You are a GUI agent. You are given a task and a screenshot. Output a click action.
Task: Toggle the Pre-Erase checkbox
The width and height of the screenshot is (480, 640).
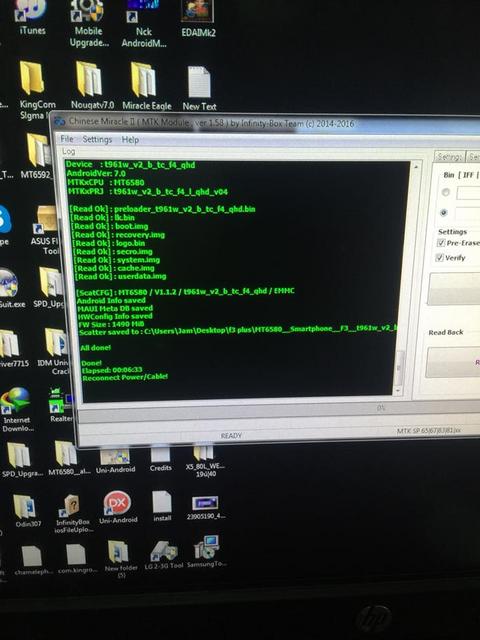click(441, 242)
